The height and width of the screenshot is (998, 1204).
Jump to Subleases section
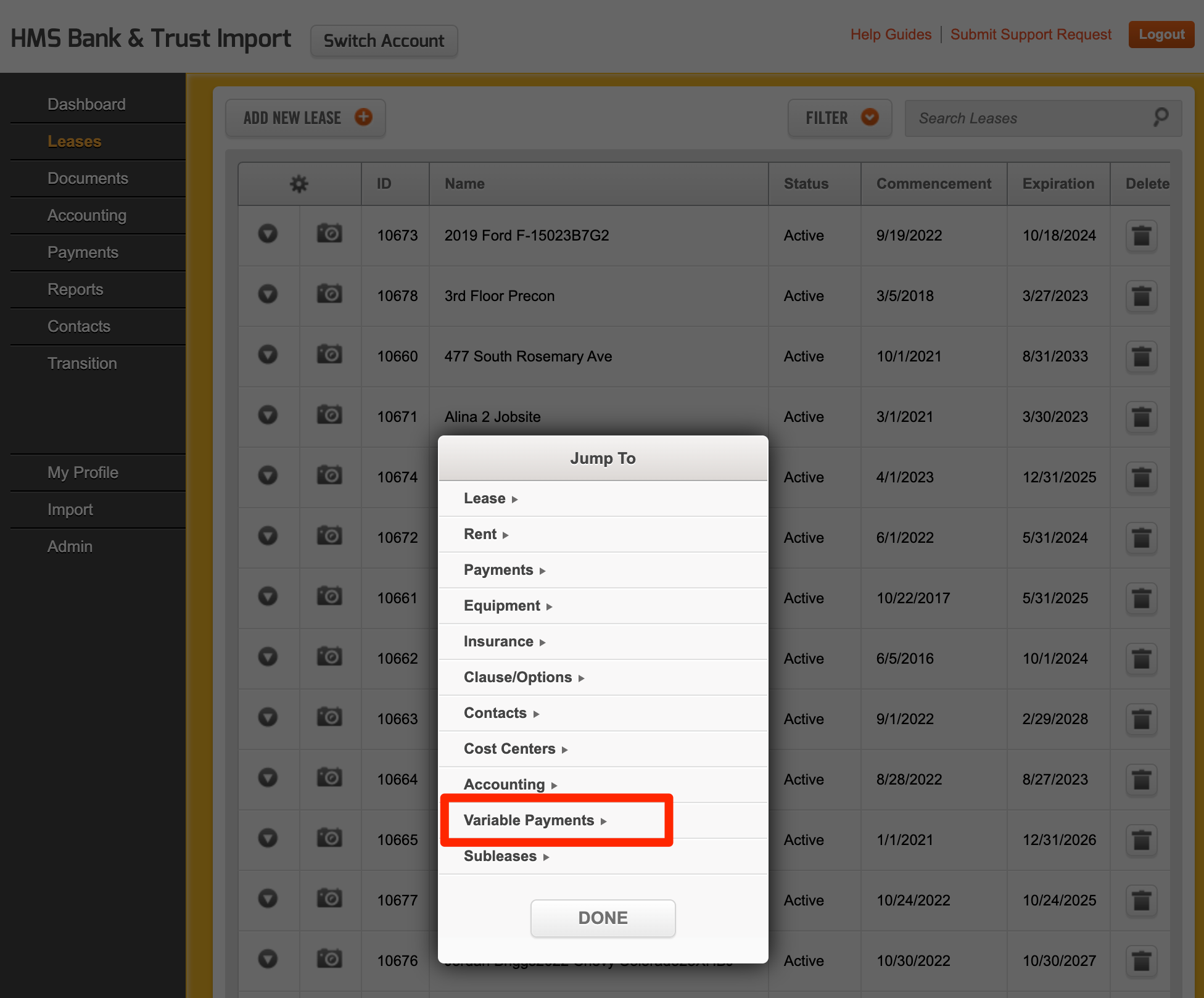pos(603,856)
